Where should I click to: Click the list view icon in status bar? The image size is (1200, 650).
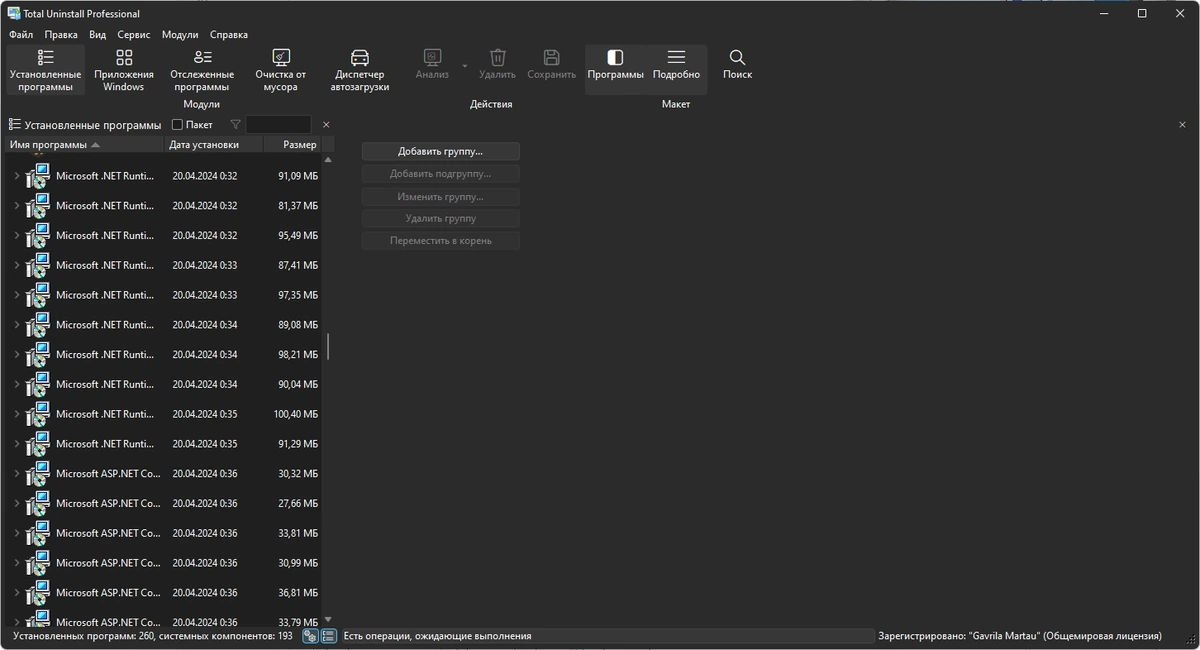328,636
